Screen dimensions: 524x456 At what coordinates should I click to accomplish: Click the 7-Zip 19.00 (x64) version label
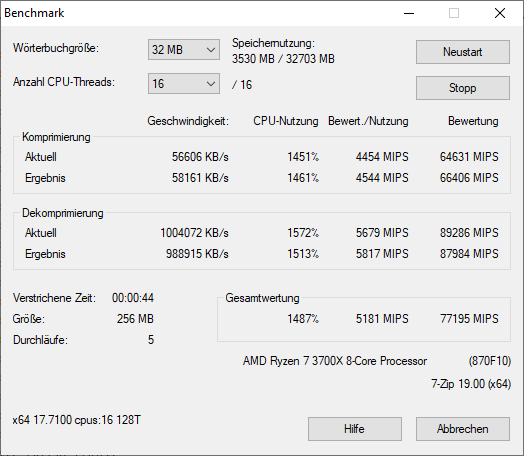pos(471,384)
